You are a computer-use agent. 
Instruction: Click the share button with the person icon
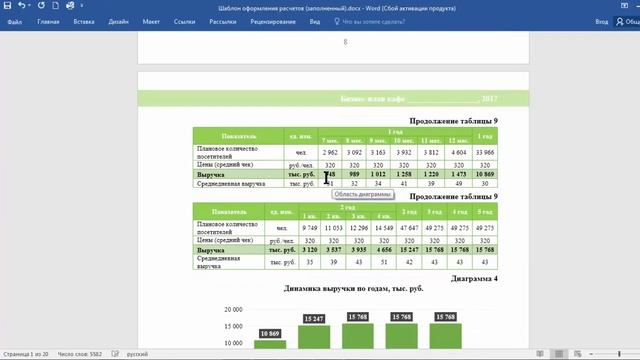tap(628, 22)
